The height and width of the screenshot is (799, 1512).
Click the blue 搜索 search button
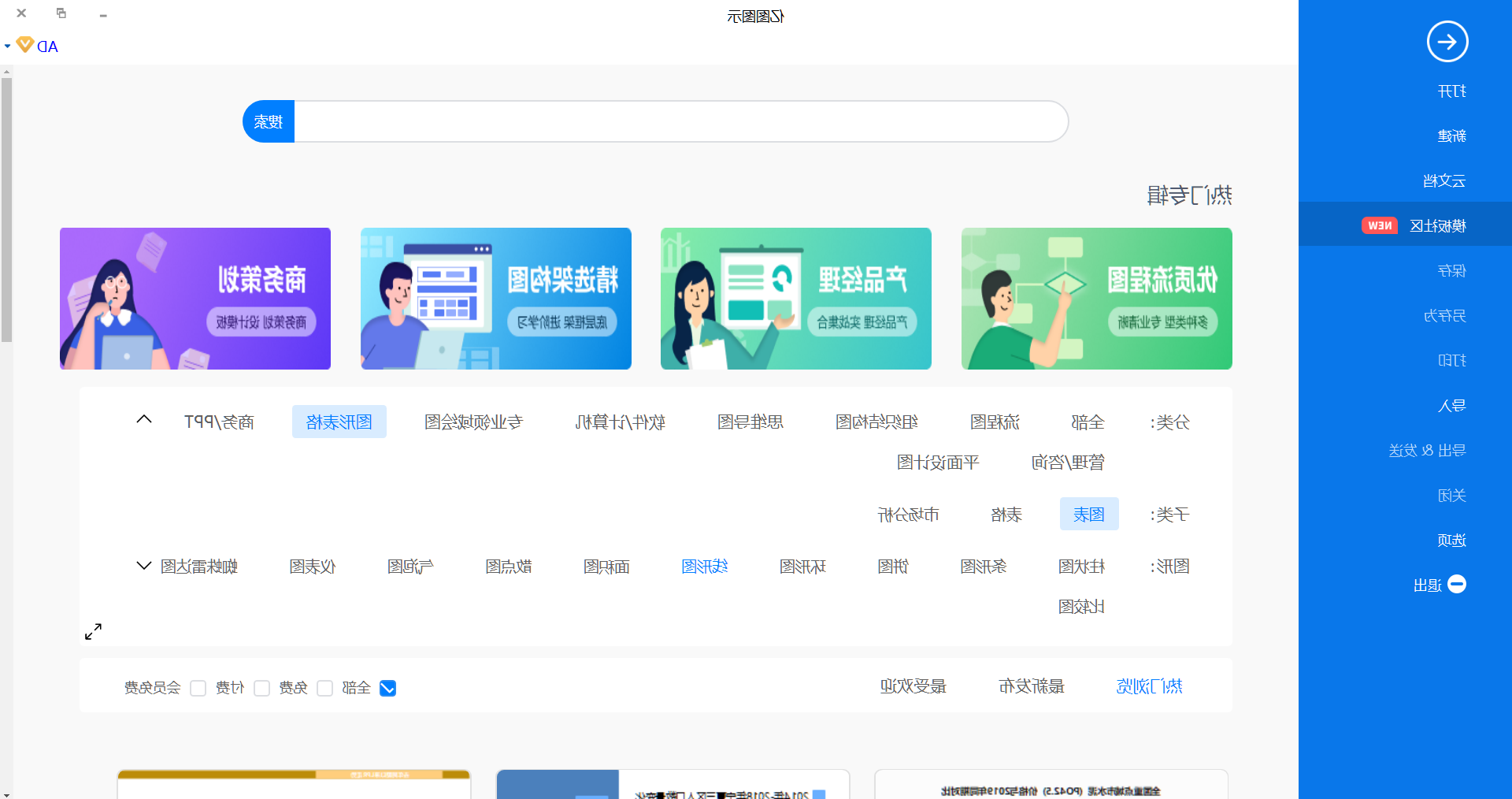coord(269,121)
